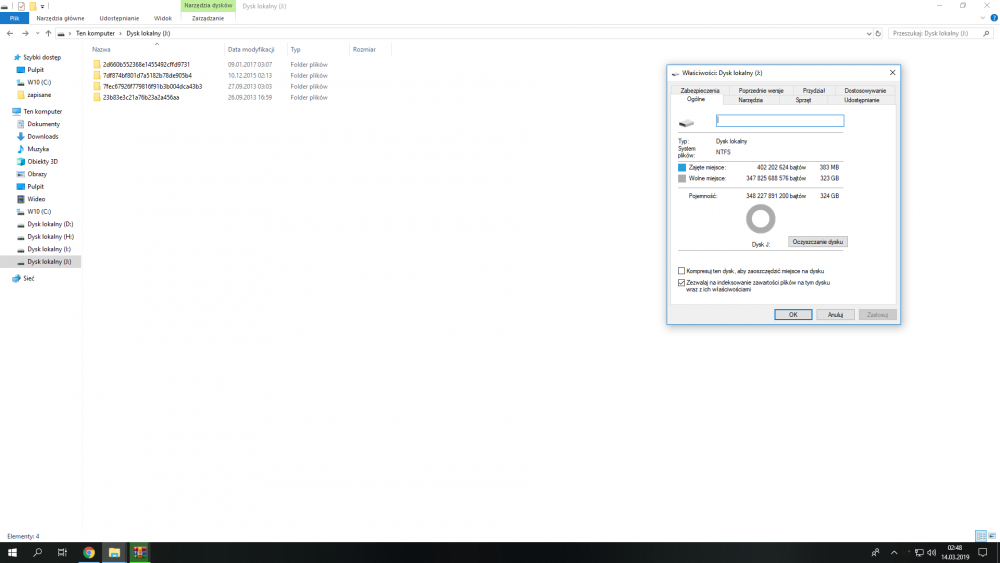Click the Windows Start button
Image resolution: width=1000 pixels, height=563 pixels.
pos(12,552)
